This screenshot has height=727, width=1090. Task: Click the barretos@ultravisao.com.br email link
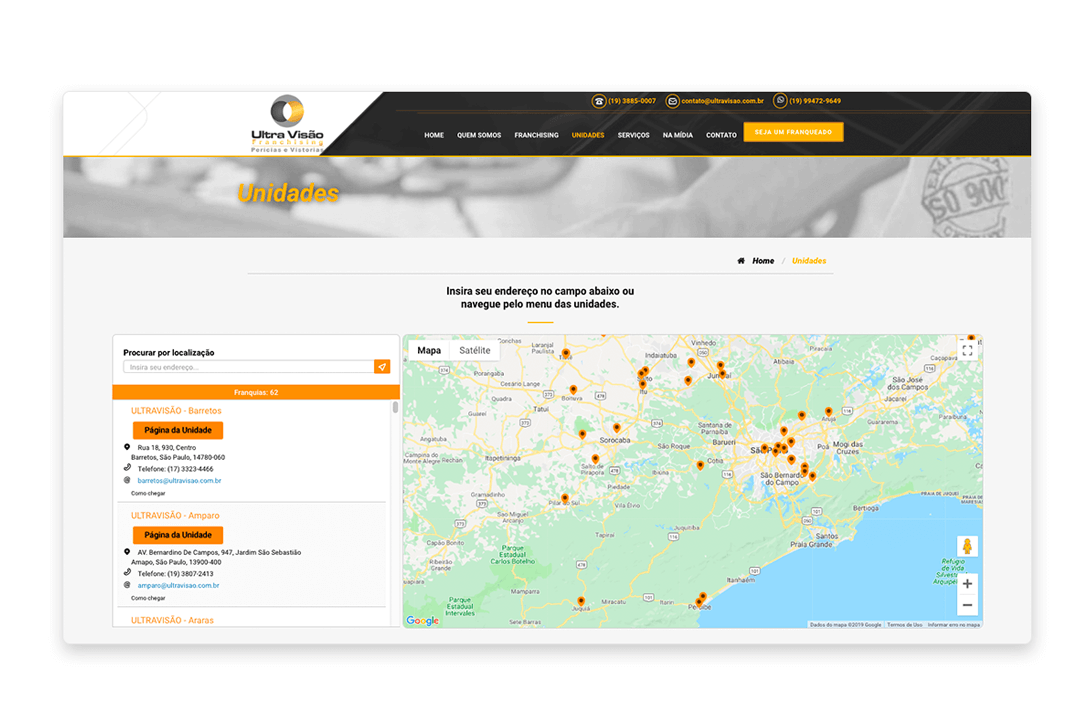(x=179, y=480)
